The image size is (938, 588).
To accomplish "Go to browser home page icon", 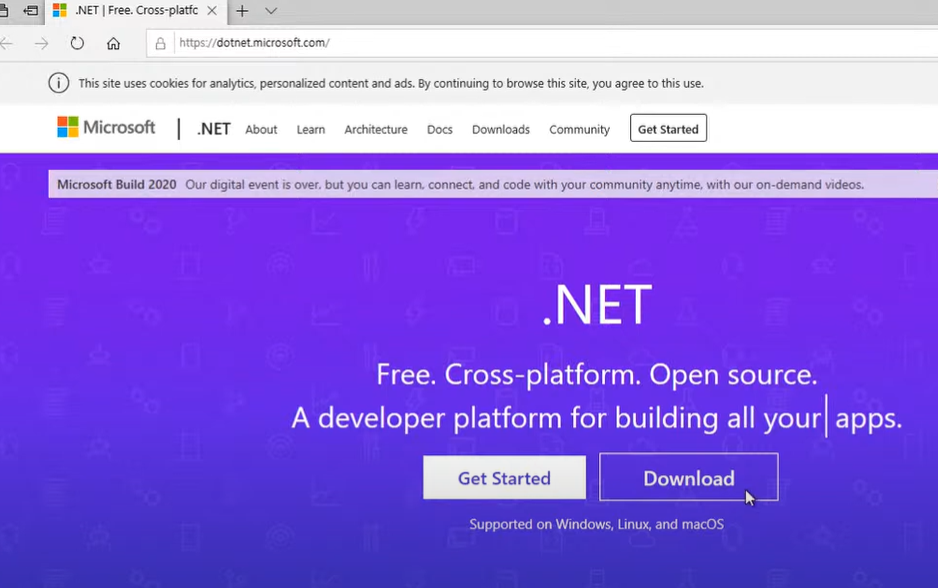I will pyautogui.click(x=113, y=43).
